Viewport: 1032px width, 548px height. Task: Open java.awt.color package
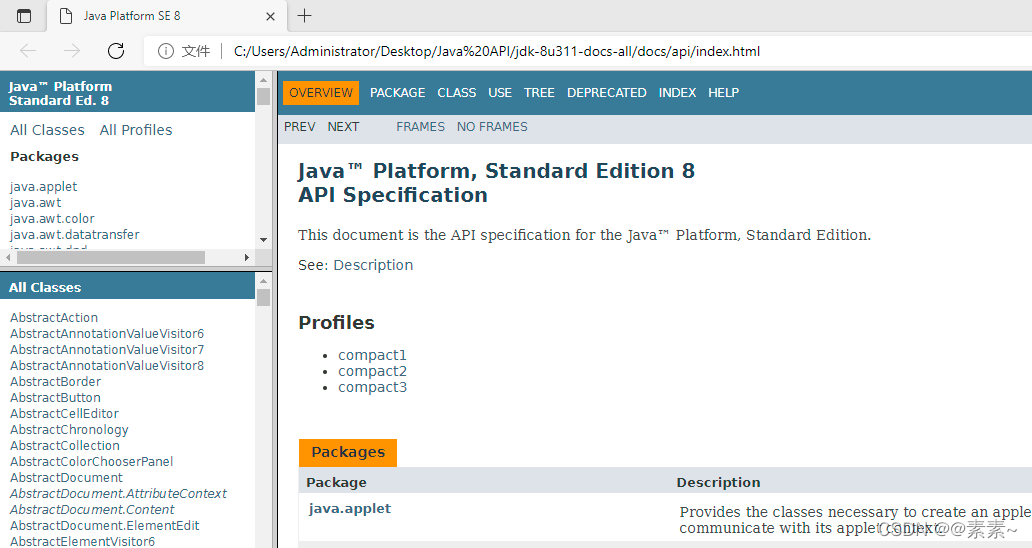point(52,218)
